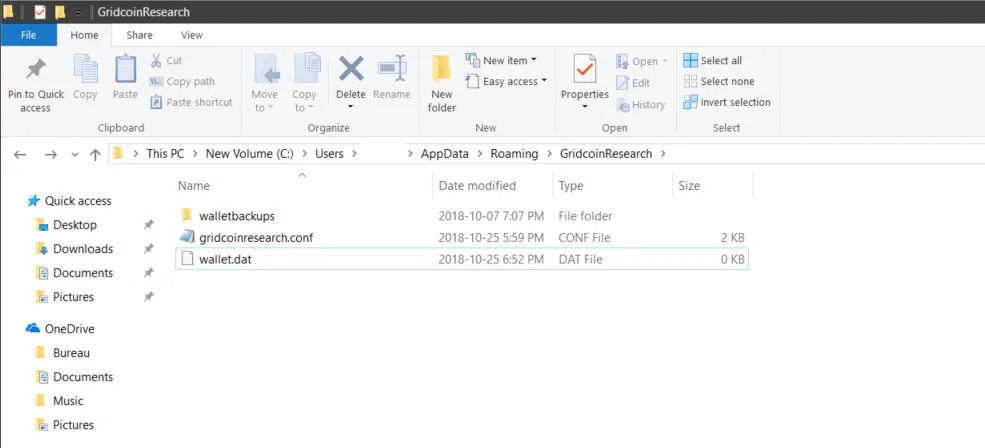Expand the chevron after GridcoinResearch breadcrumb
The width and height of the screenshot is (985, 448).
click(x=663, y=154)
